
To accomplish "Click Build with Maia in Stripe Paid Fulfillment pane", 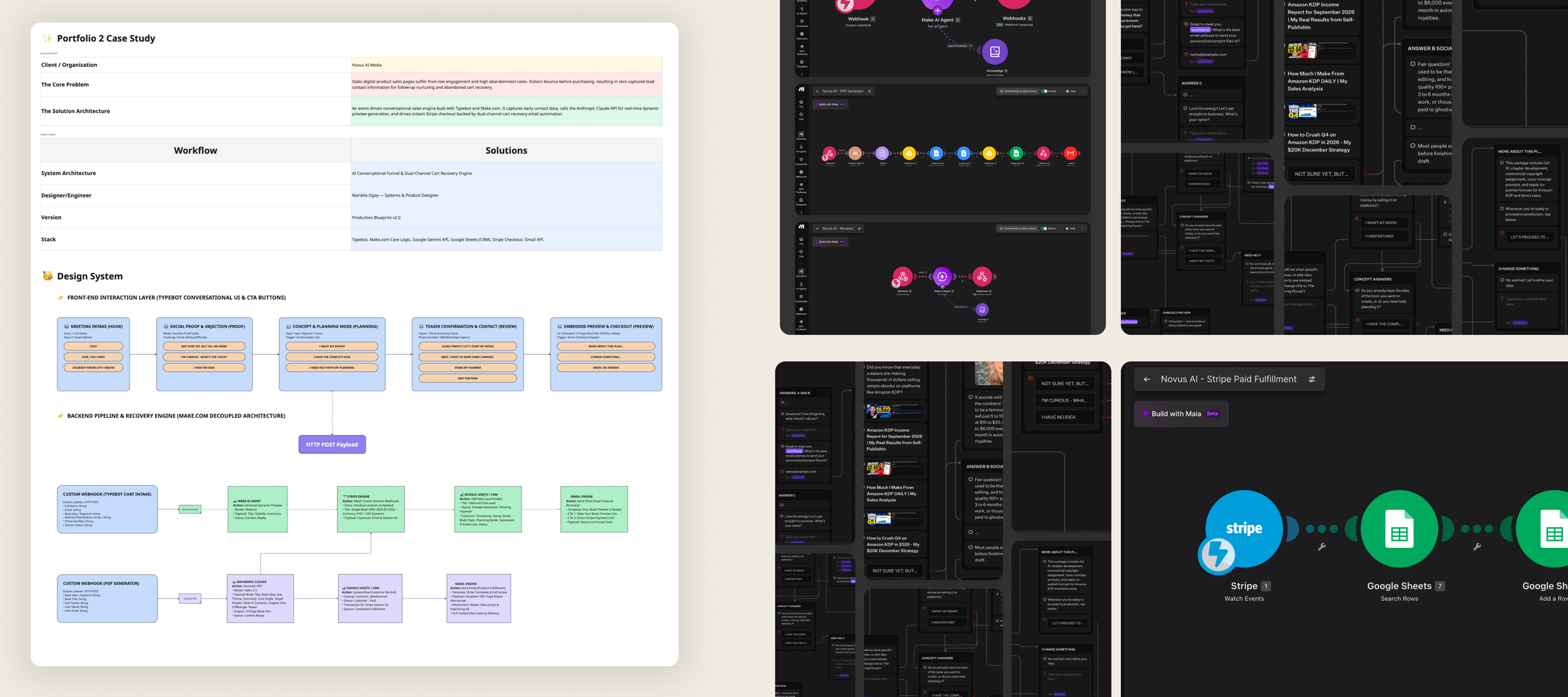I will click(1180, 414).
